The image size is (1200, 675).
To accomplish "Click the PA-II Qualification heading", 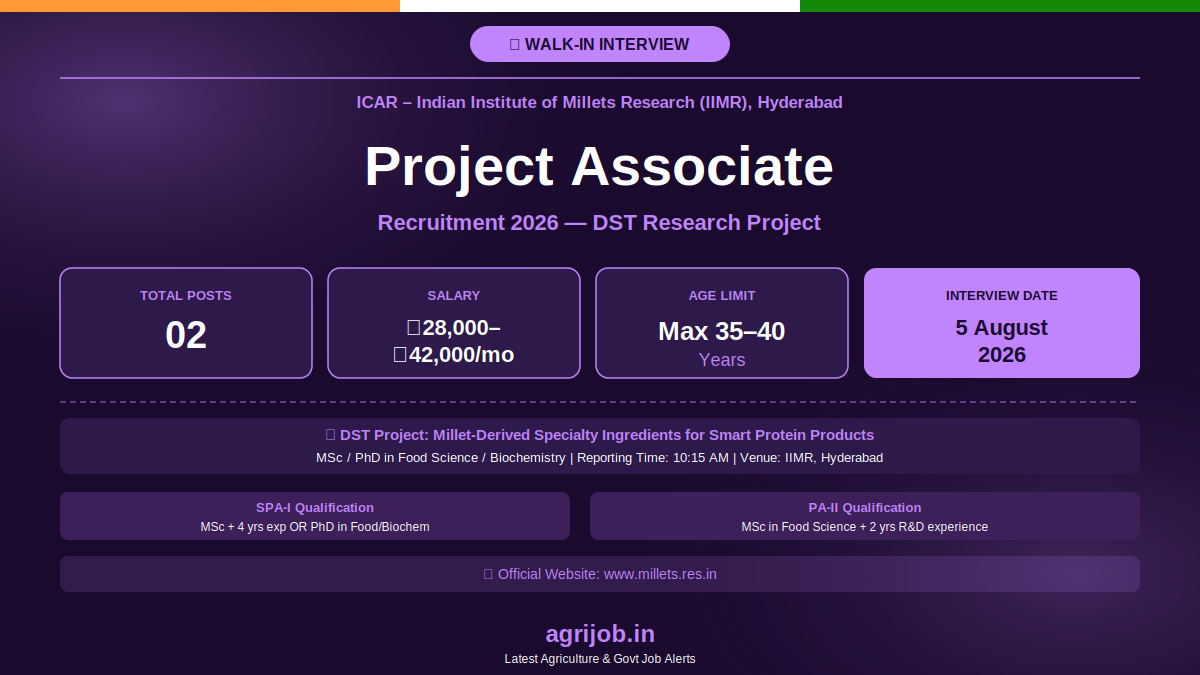I will coord(865,508).
